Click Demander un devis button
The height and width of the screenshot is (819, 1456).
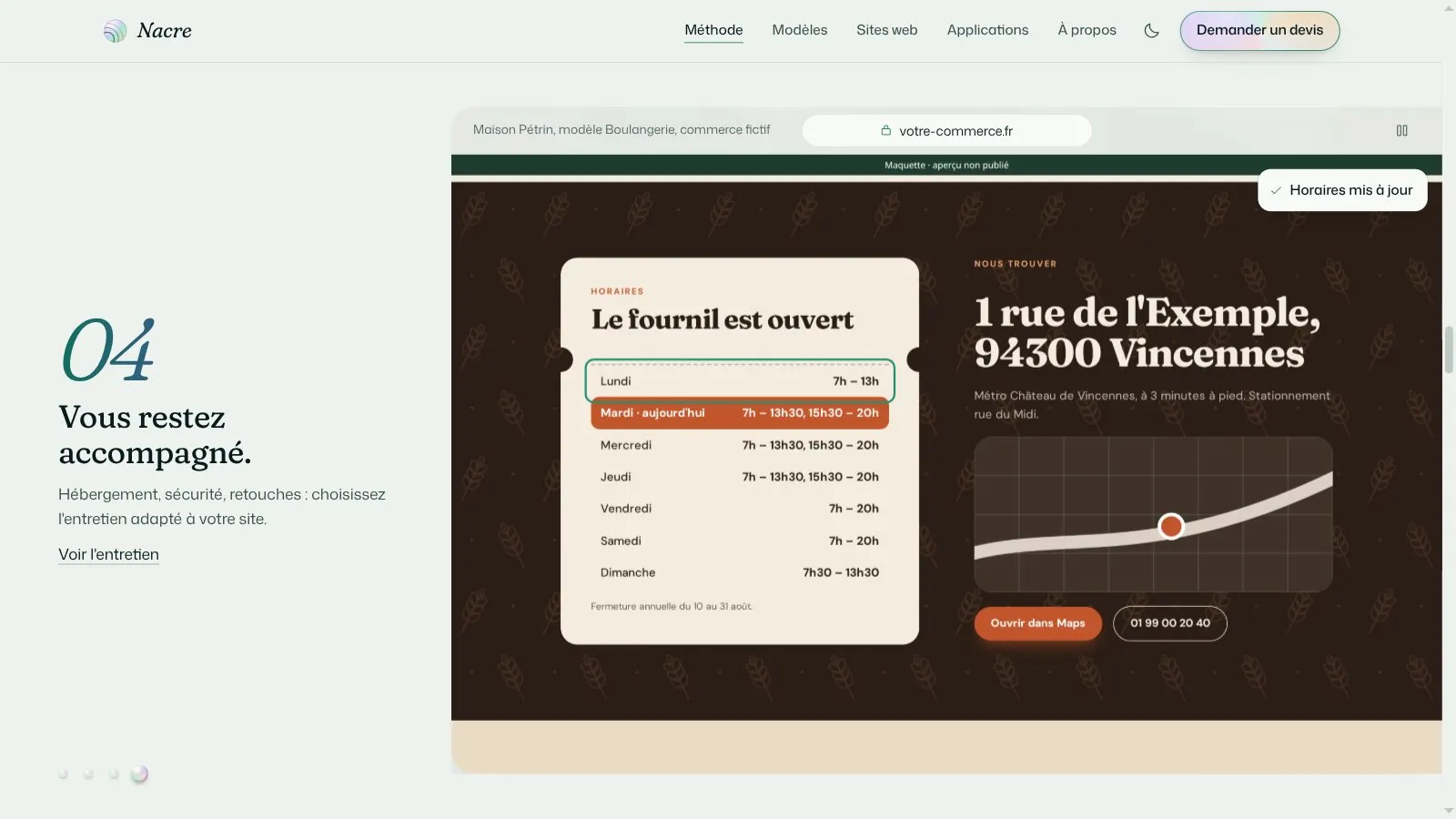1259,31
